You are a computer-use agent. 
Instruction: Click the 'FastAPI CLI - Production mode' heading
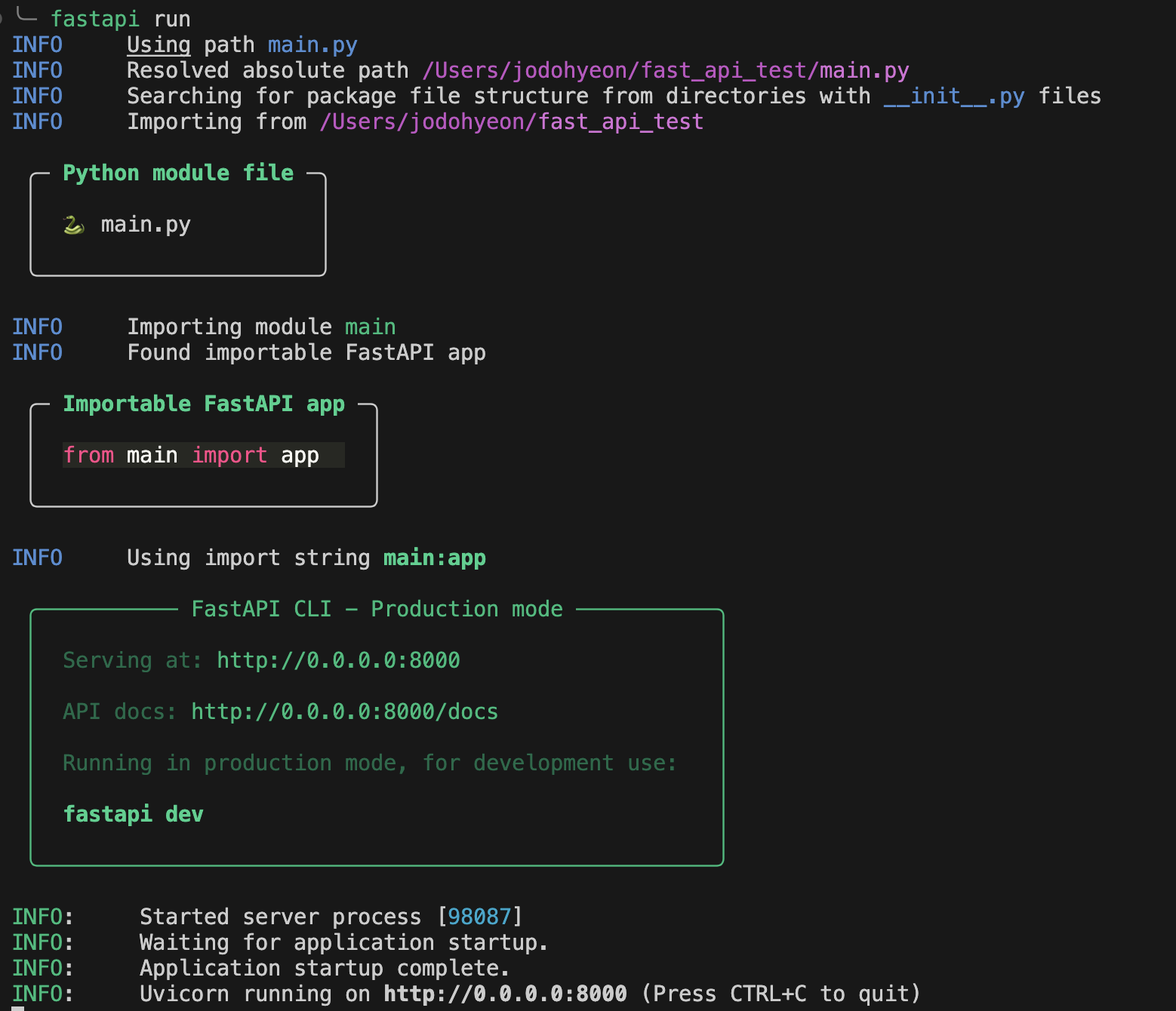pos(377,609)
